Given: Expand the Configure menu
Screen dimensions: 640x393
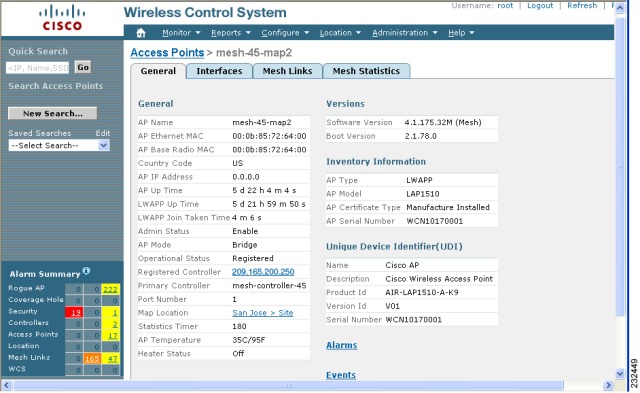Looking at the screenshot, I should click(x=285, y=33).
